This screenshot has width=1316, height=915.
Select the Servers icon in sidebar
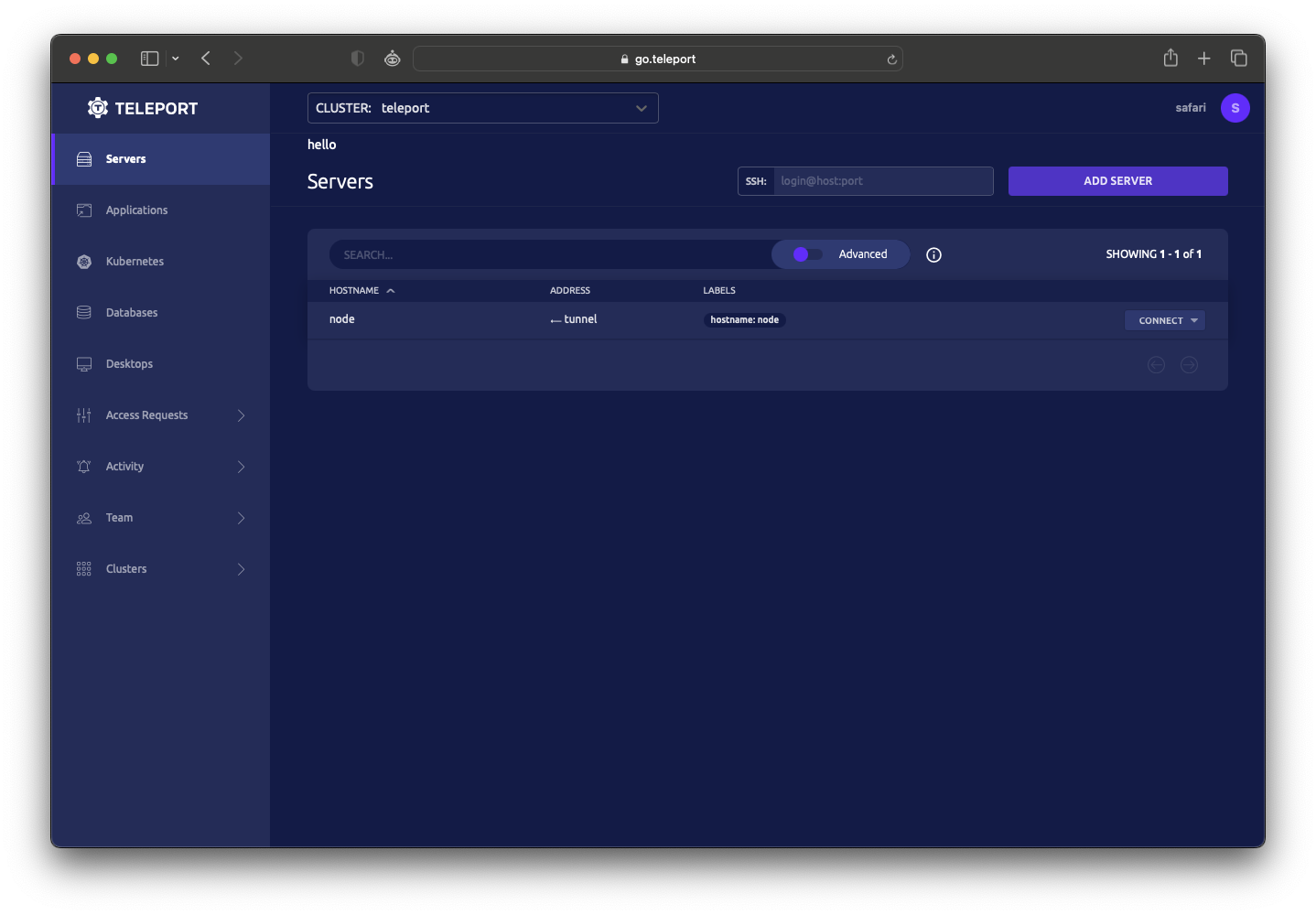click(83, 158)
